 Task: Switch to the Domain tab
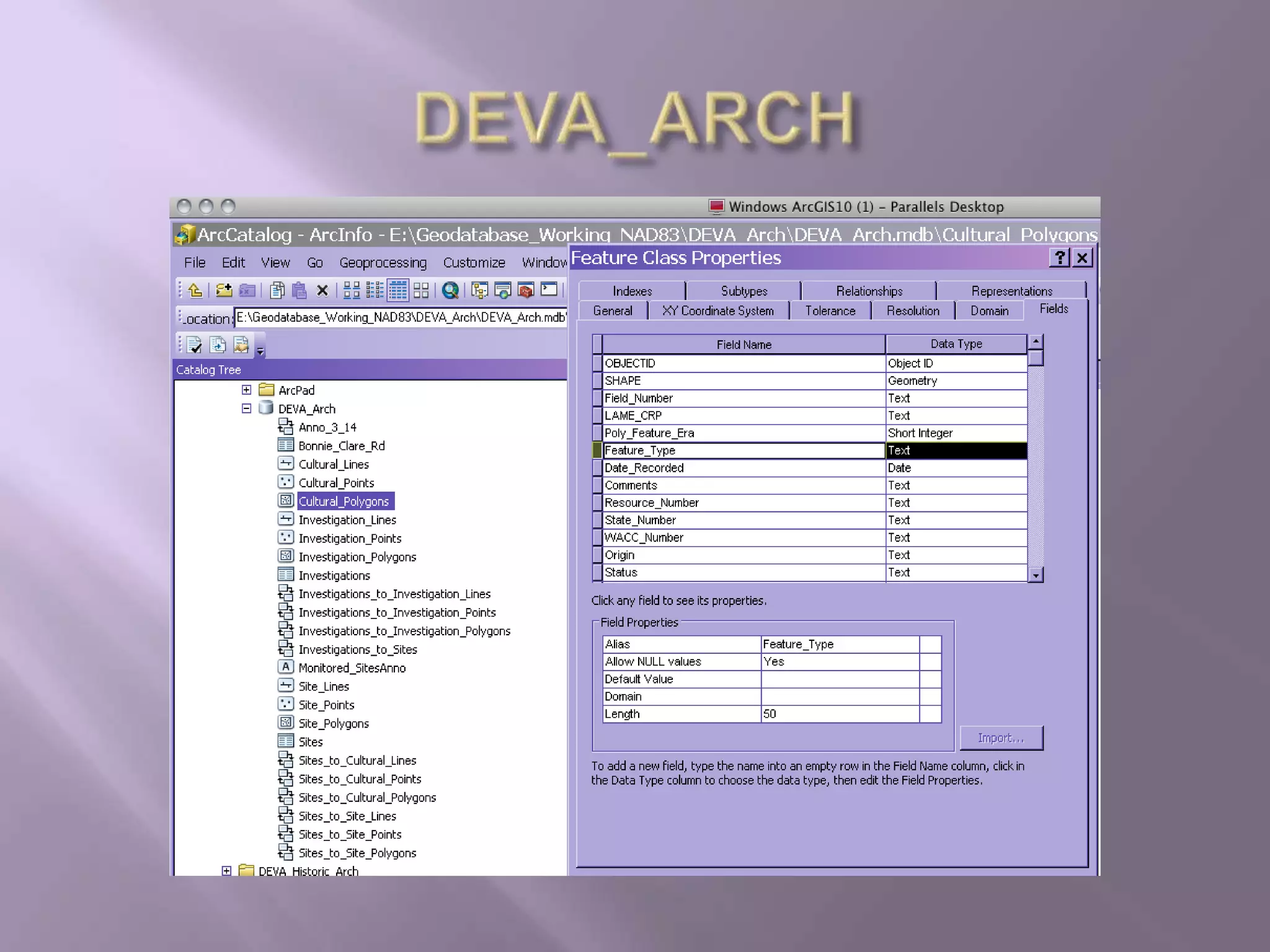[x=990, y=311]
